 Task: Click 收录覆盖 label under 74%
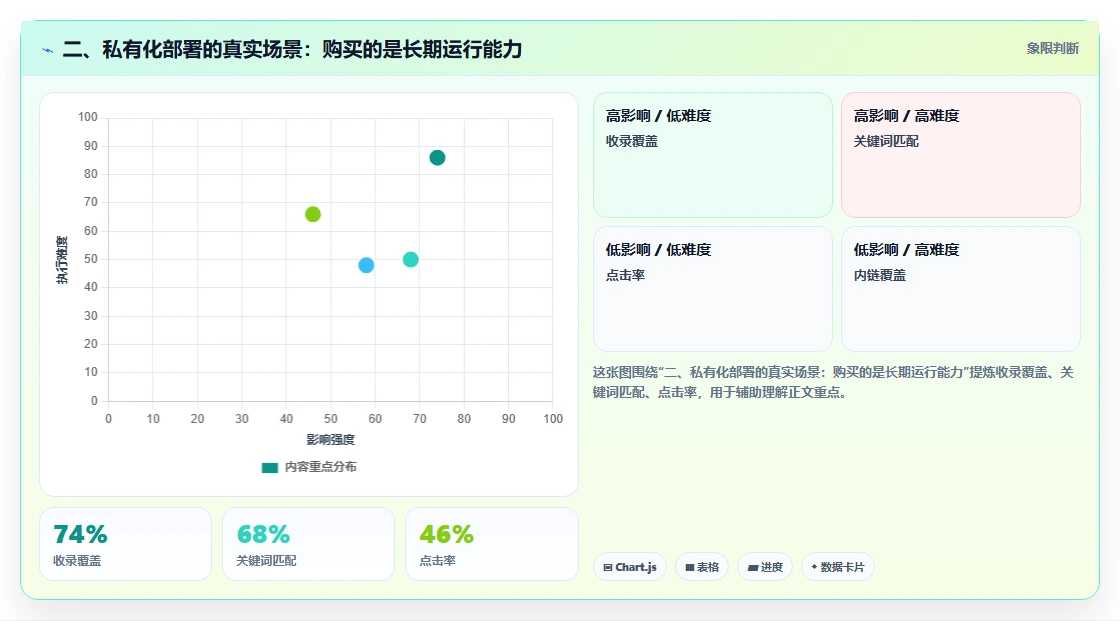[77, 561]
